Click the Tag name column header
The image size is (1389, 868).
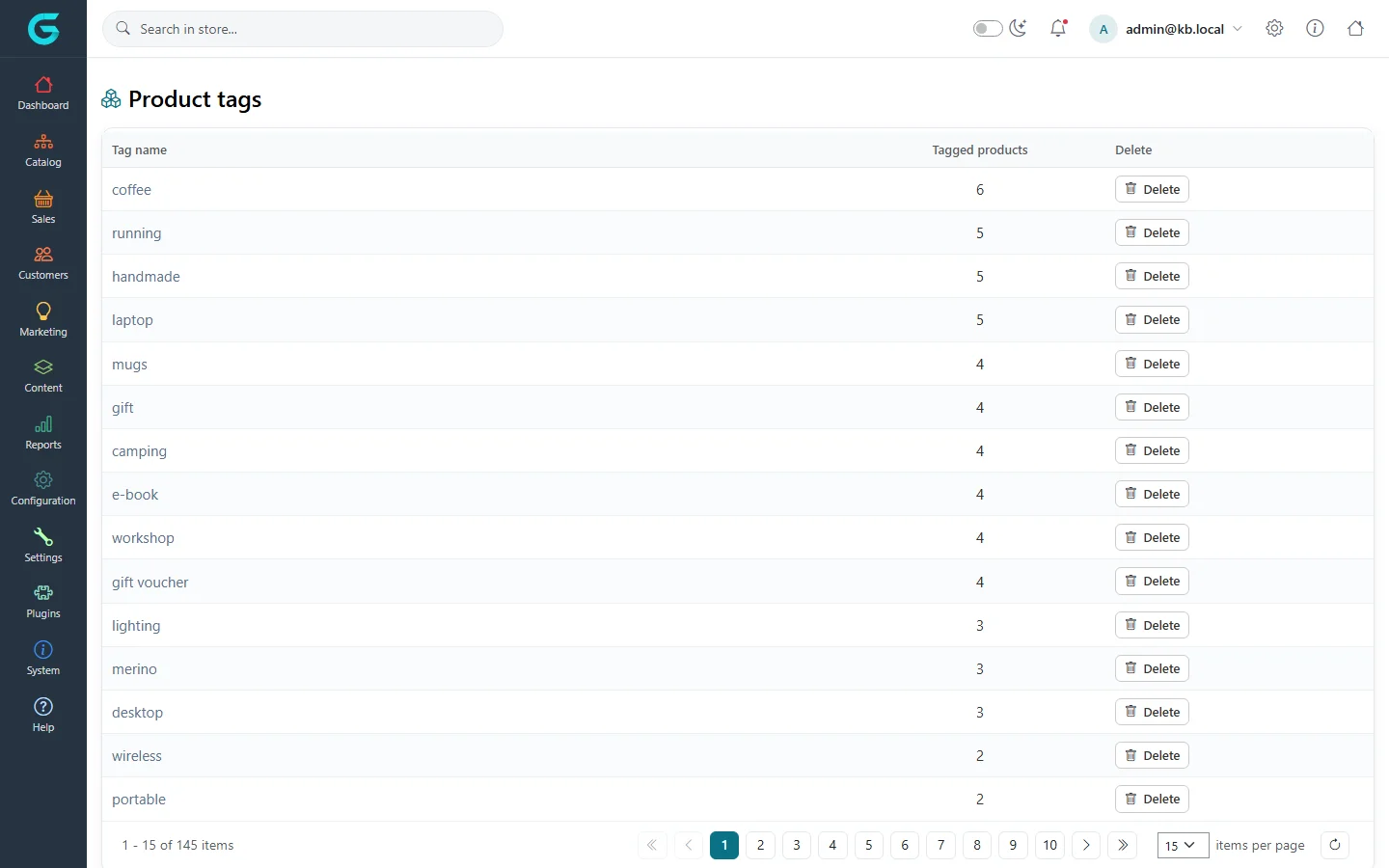coord(139,149)
